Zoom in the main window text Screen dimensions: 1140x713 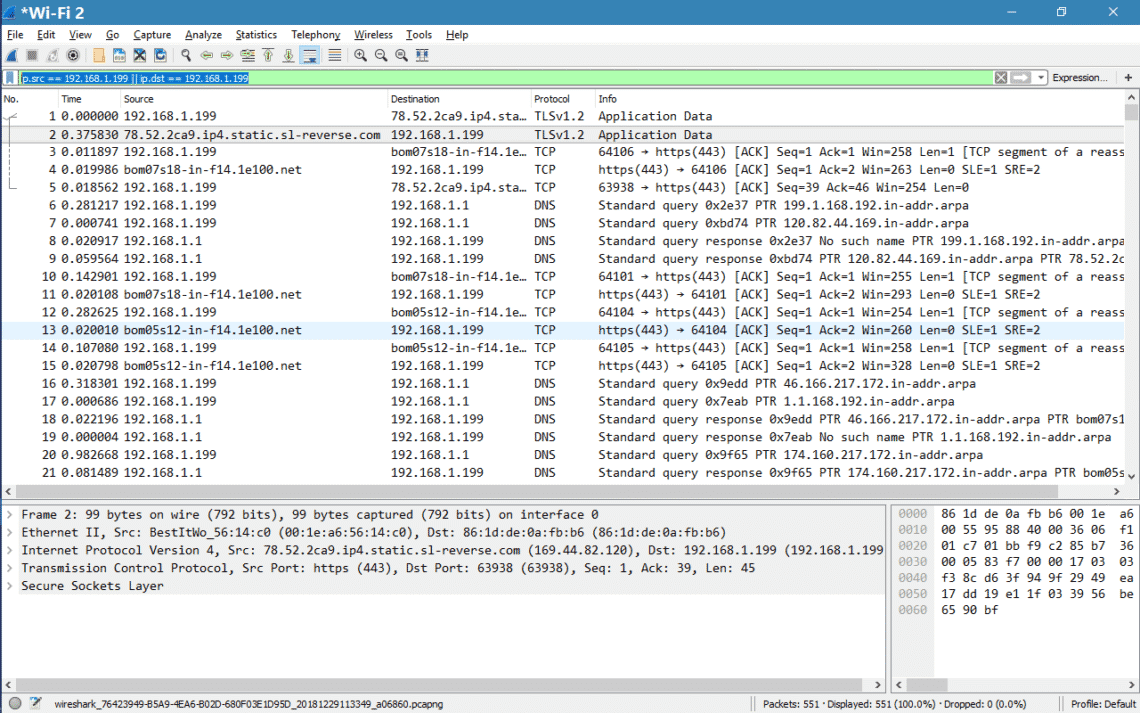point(360,55)
